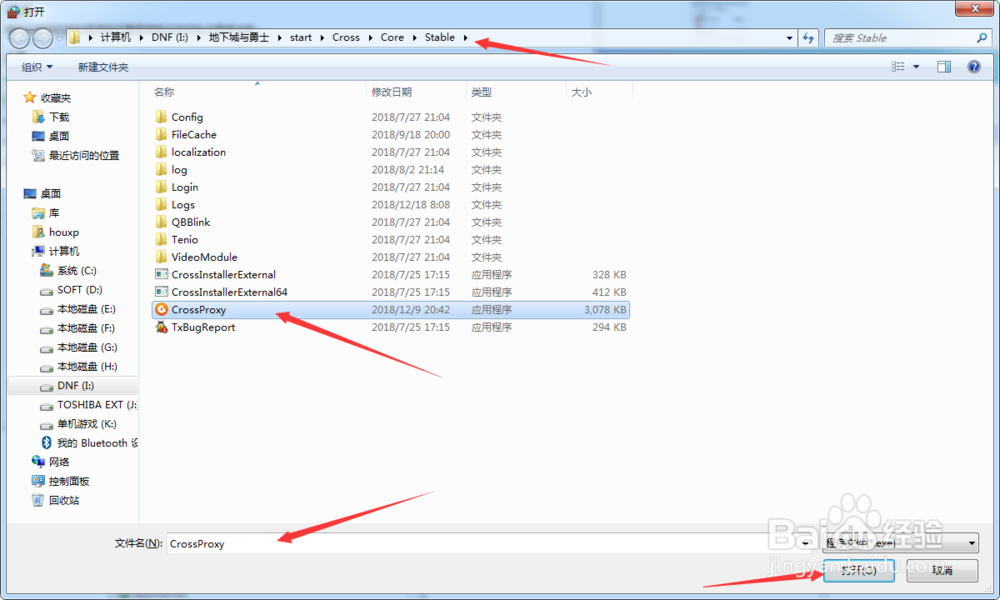Click the 下载 folder icon
1000x600 pixels.
click(x=38, y=117)
